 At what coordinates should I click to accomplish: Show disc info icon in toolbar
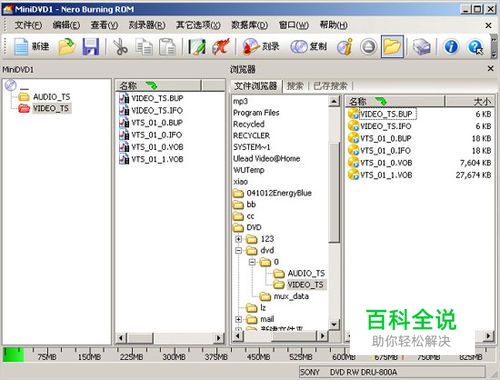coord(345,46)
